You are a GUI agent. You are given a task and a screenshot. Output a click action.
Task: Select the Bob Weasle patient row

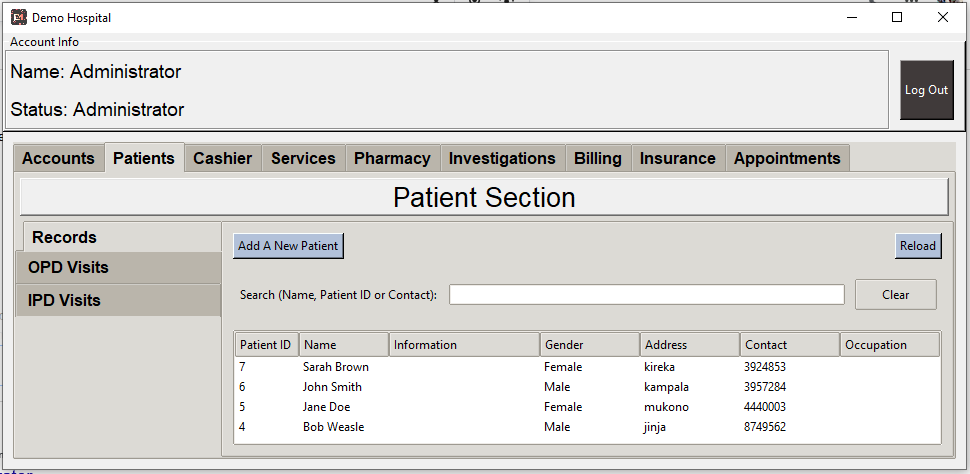pos(587,427)
